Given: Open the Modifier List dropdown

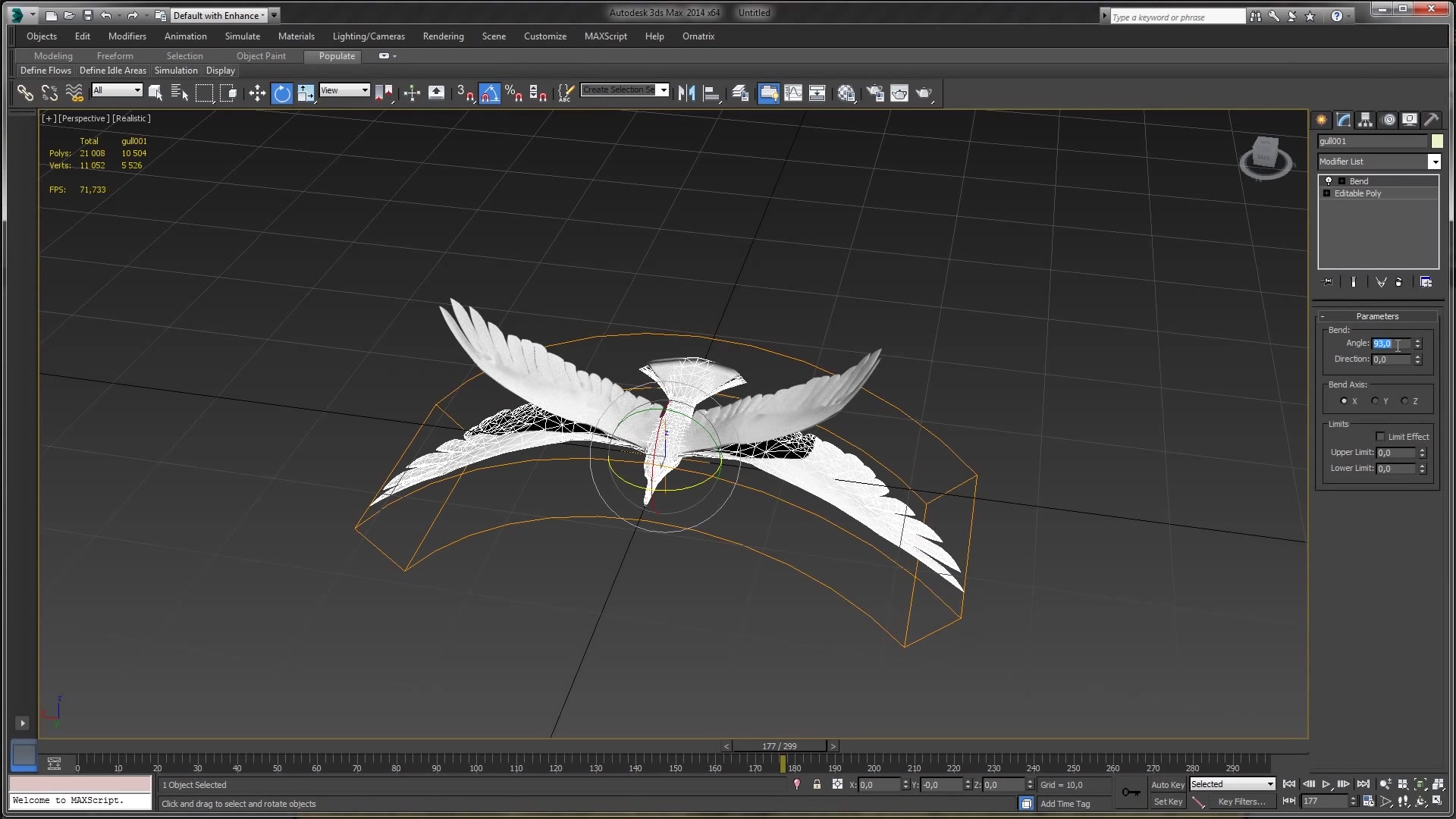Looking at the screenshot, I should click(1434, 162).
